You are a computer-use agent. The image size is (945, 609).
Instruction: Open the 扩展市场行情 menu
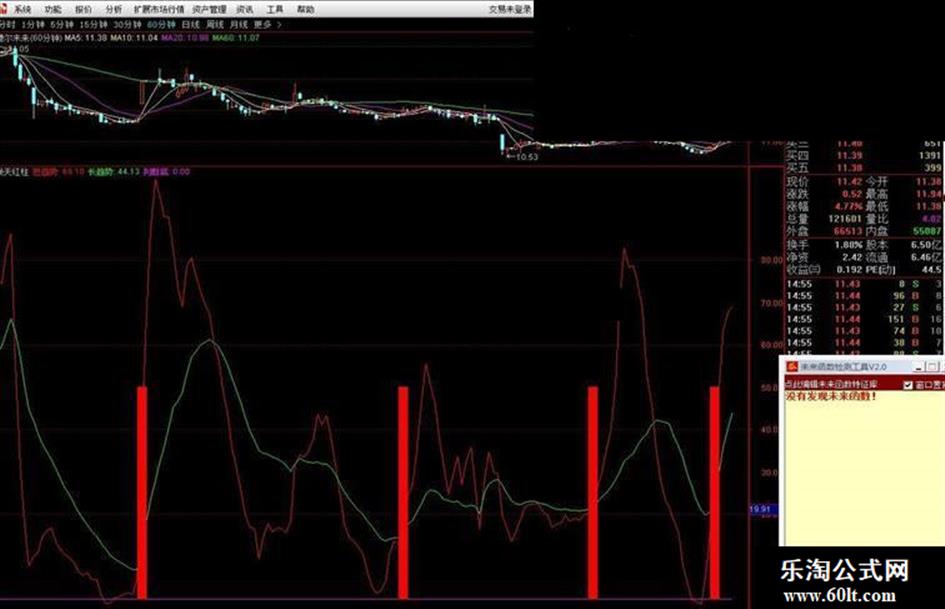pos(159,10)
